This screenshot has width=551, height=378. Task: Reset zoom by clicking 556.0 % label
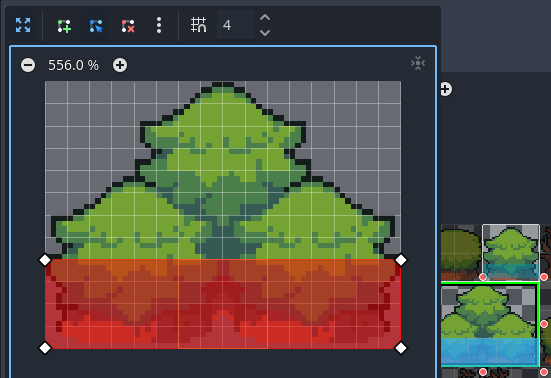tap(73, 65)
